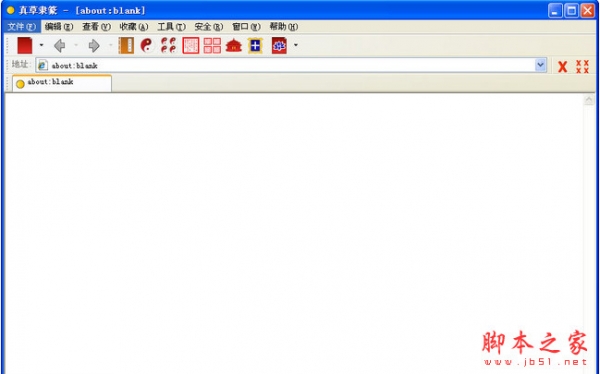Click the single yin-yang icon

pyautogui.click(x=147, y=46)
